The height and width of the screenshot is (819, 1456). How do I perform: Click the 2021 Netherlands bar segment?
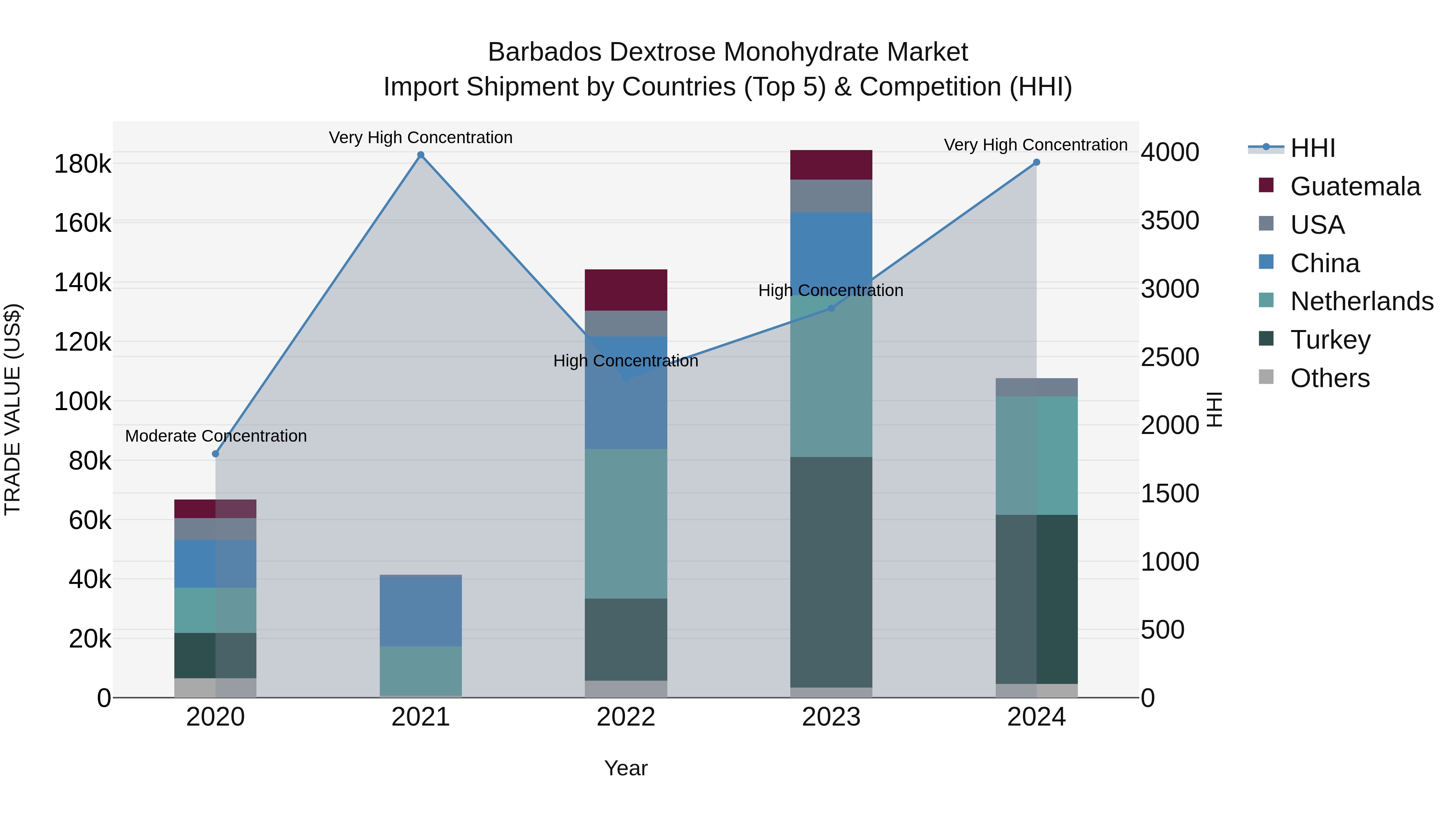click(x=421, y=671)
